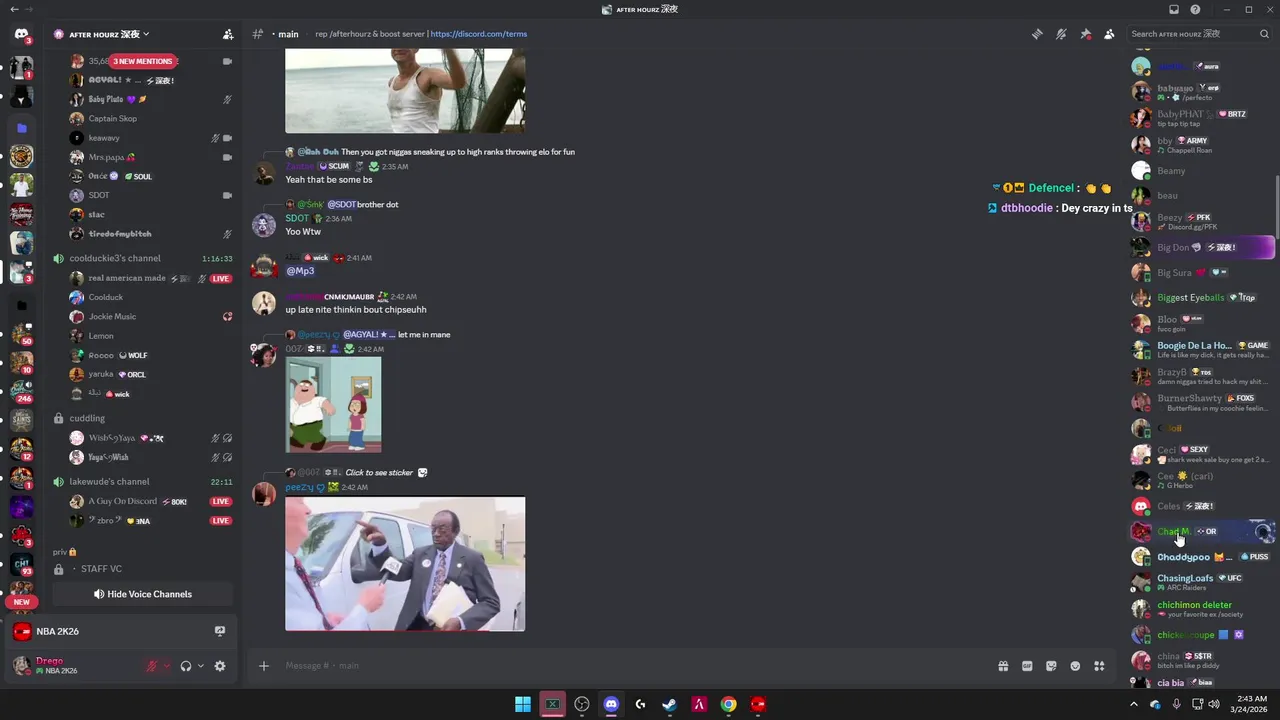The image size is (1280, 720).
Task: Click the invite people icon by server name
Action: (228, 34)
